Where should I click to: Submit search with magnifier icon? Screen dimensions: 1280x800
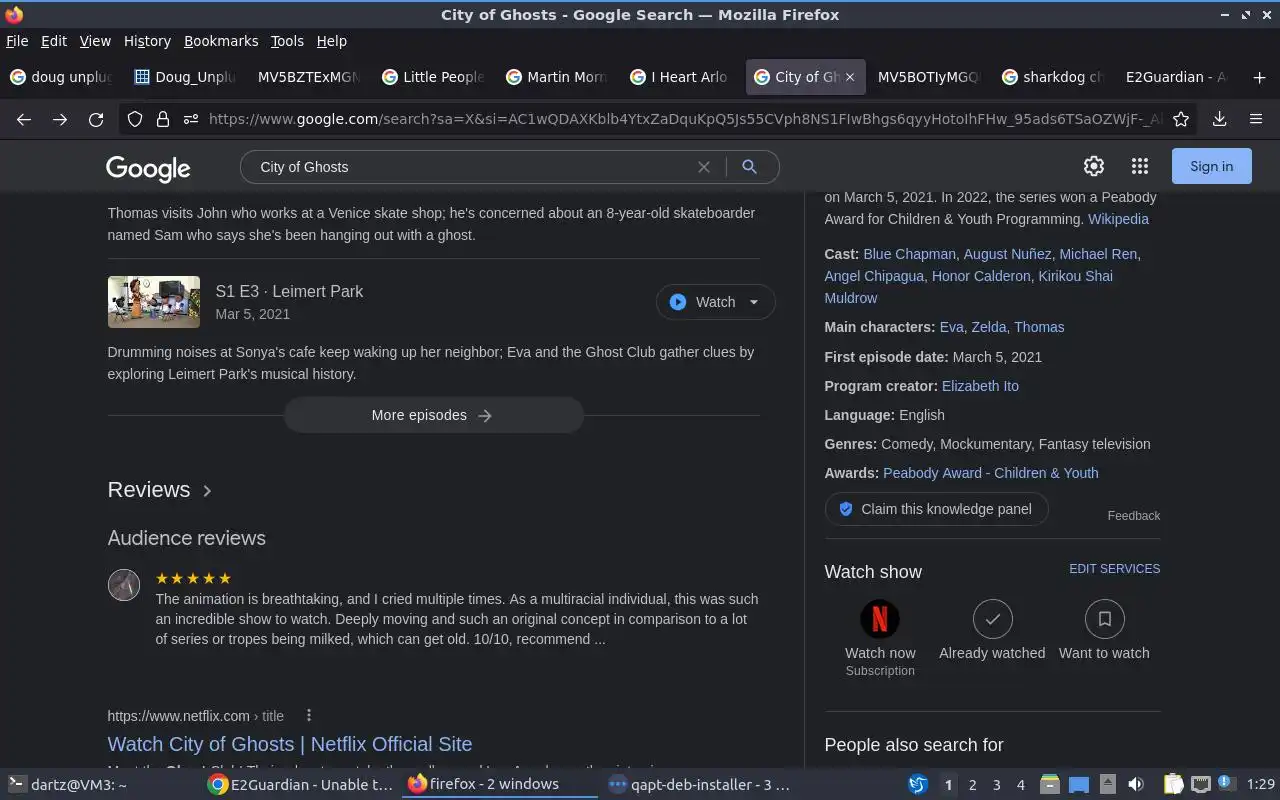pyautogui.click(x=749, y=167)
